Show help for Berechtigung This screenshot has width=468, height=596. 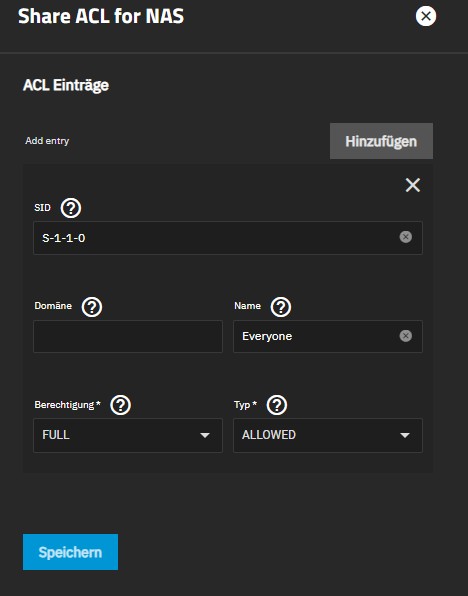(121, 405)
